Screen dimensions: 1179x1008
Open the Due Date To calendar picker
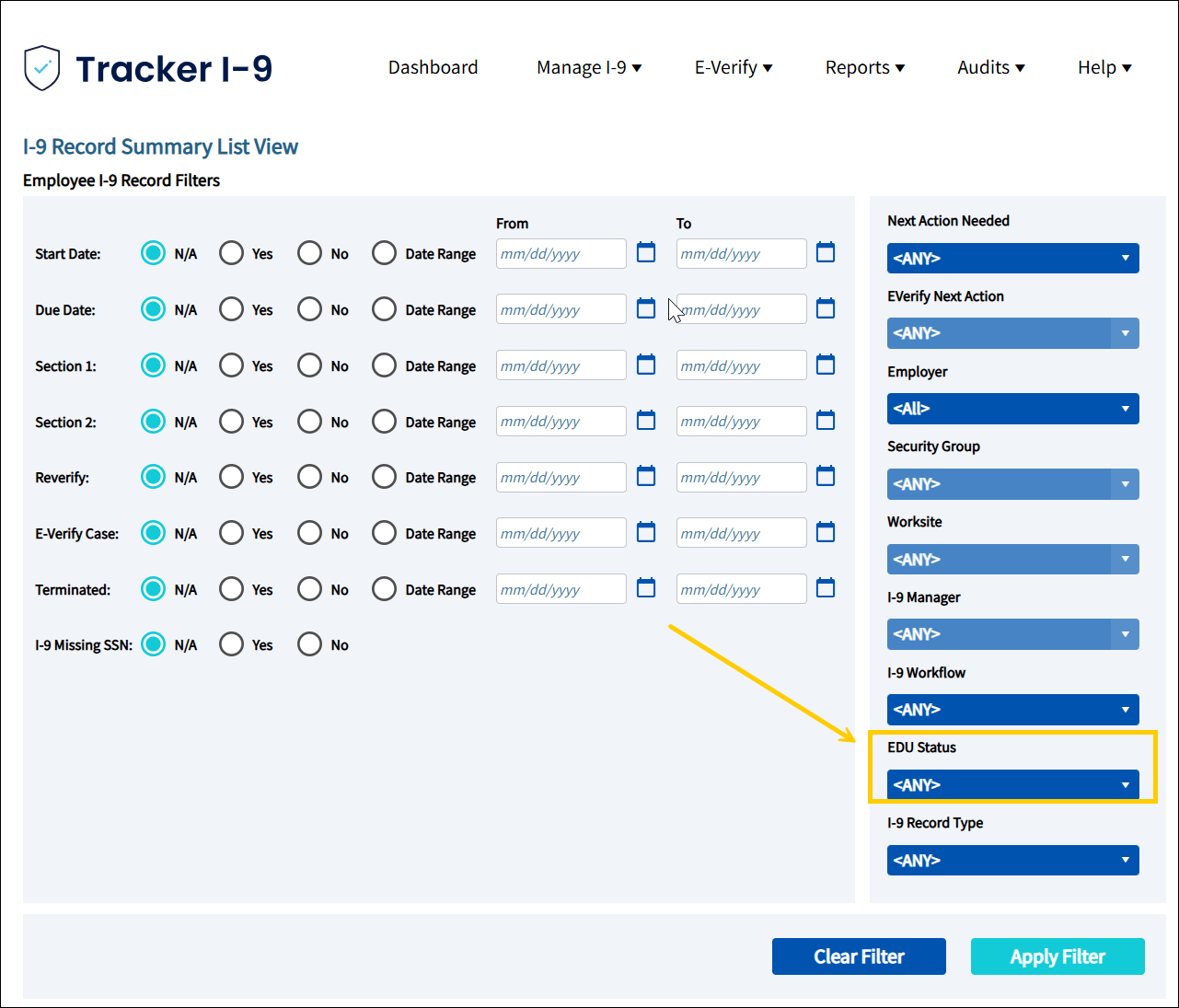[826, 308]
